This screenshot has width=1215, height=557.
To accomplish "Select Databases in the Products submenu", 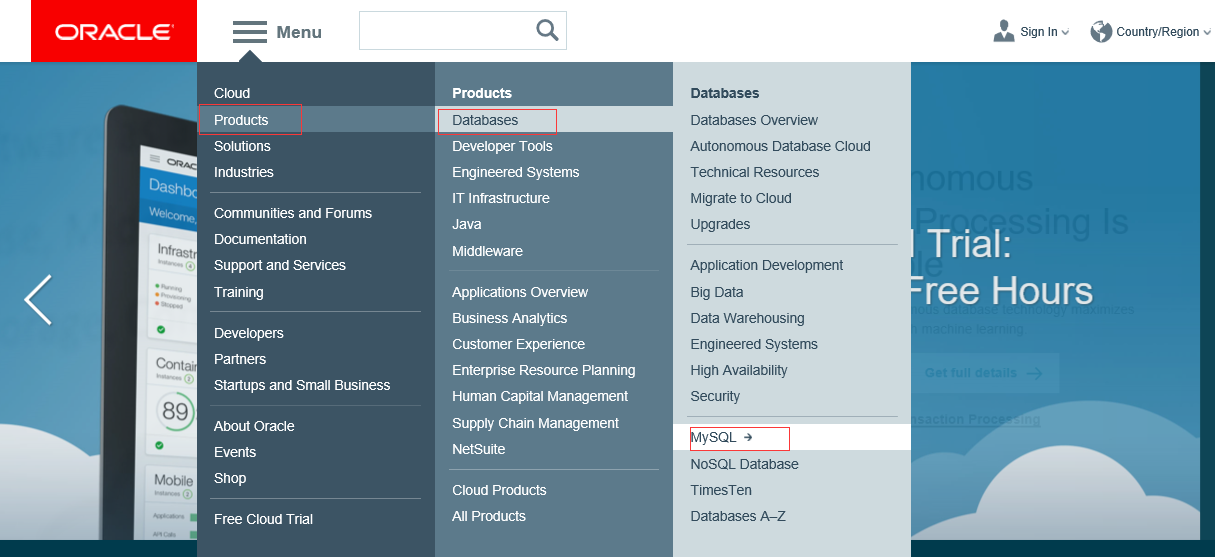I will click(485, 120).
